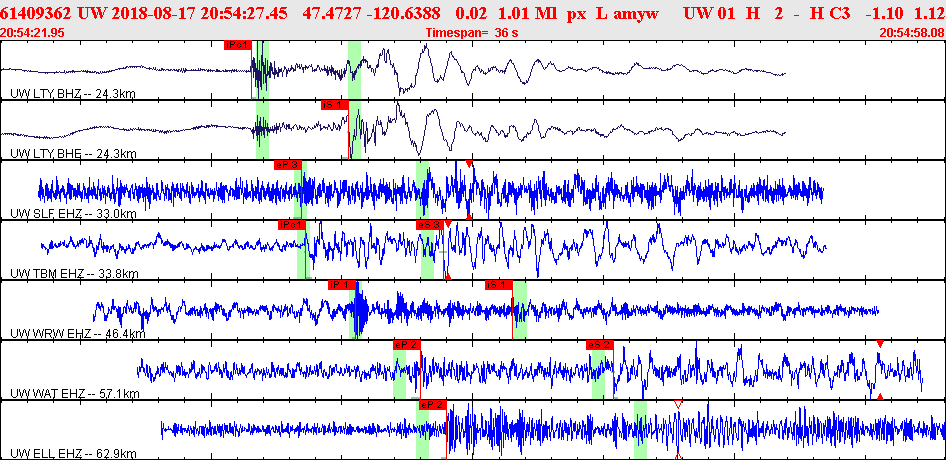Screen dimensions: 946x460
Task: Select the eP 2 pick flag on WAT trace
Action: click(x=407, y=345)
